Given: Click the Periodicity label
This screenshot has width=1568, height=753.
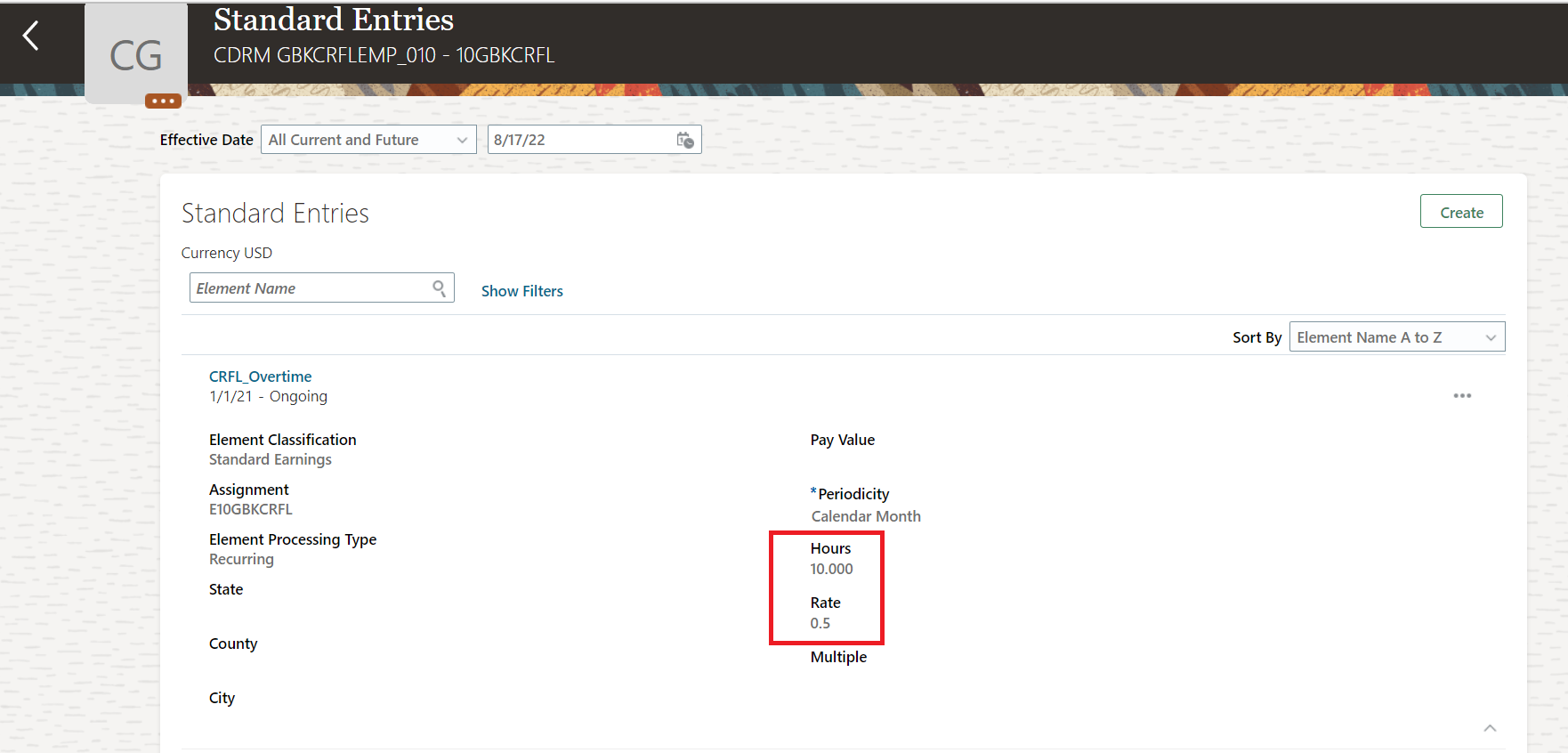Looking at the screenshot, I should point(853,494).
